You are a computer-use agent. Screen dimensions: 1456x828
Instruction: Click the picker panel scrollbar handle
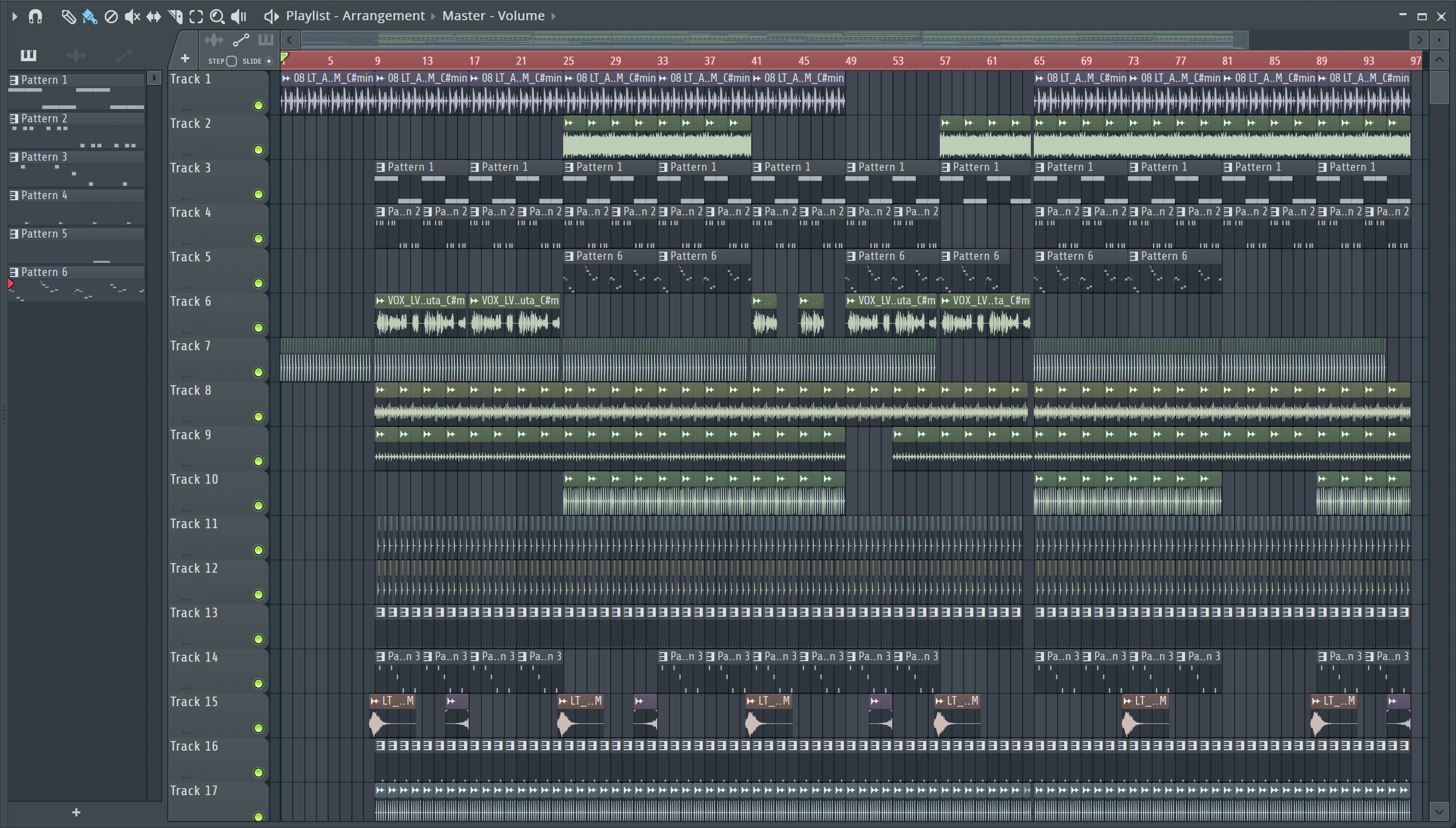(154, 78)
